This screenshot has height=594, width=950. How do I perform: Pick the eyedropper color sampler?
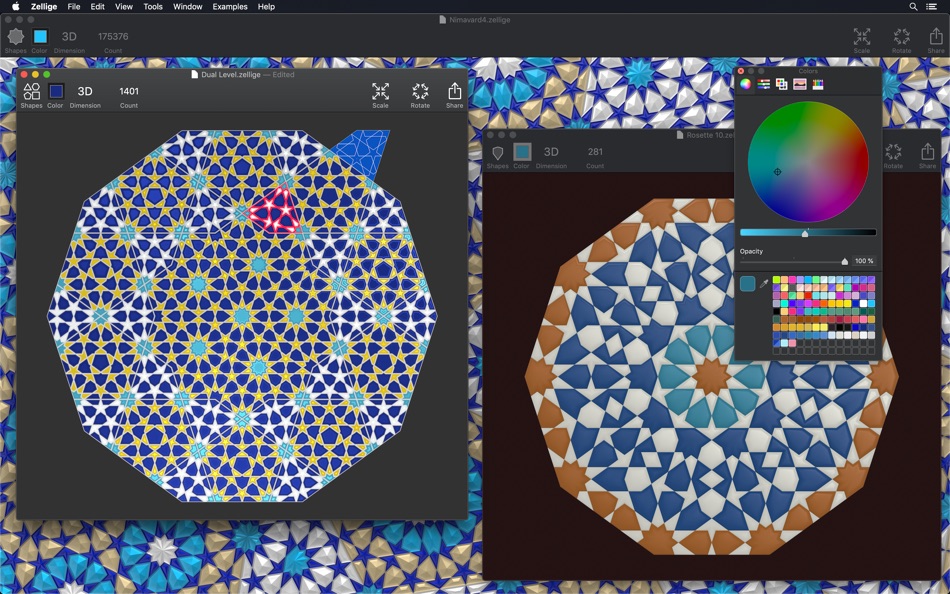pos(764,283)
